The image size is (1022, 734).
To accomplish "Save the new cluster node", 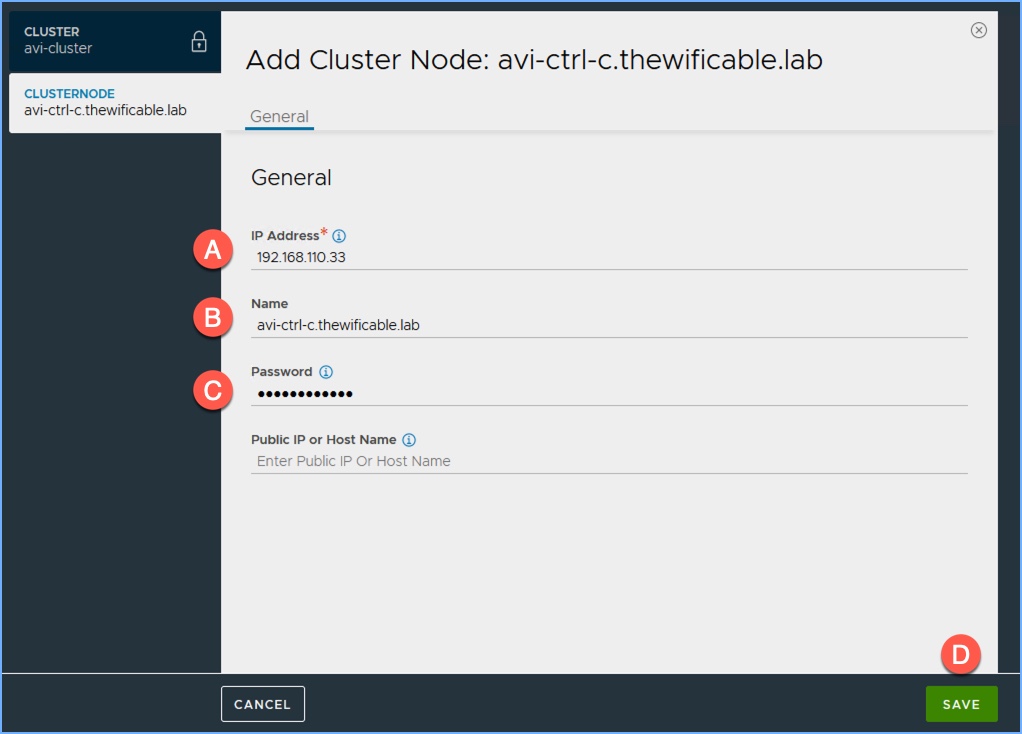I will 961,704.
